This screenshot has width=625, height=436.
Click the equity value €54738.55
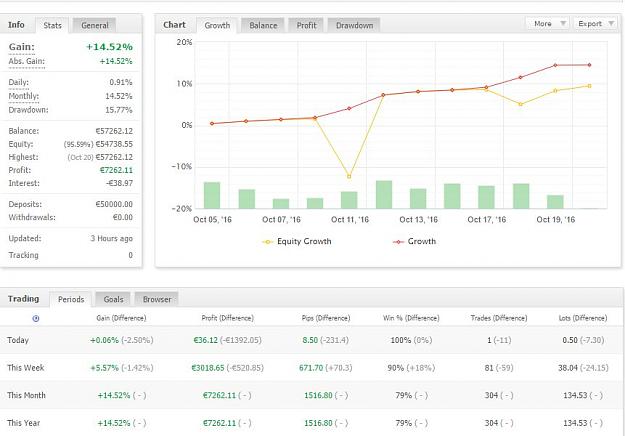(114, 144)
